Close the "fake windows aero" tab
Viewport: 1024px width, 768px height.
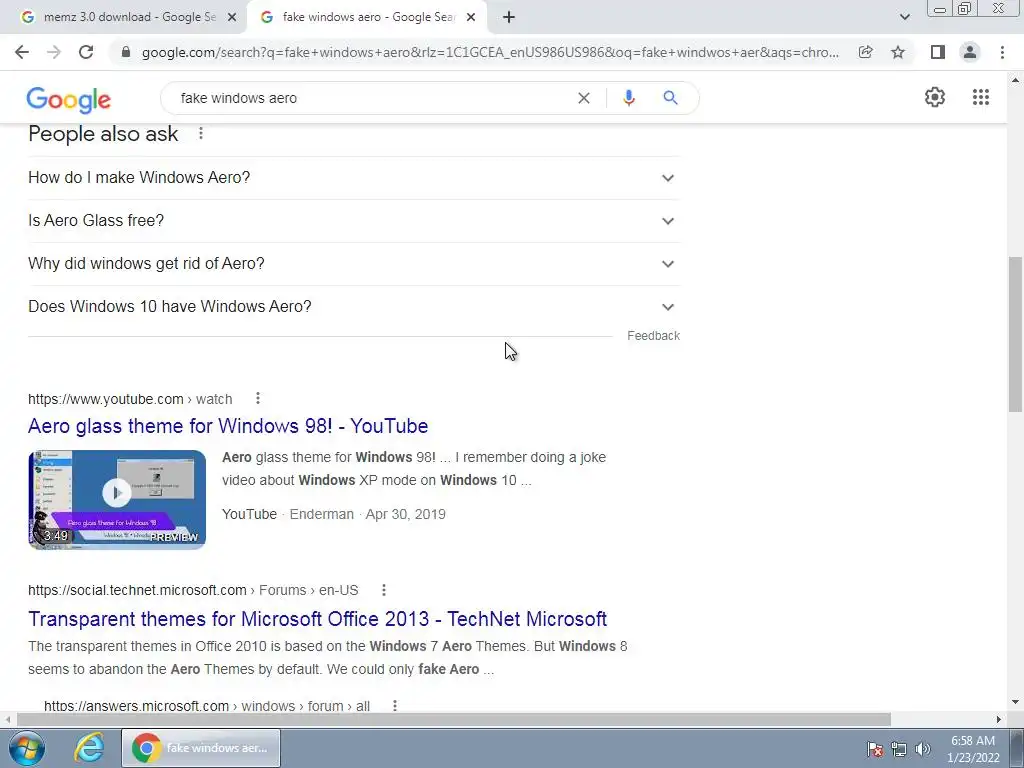[471, 18]
